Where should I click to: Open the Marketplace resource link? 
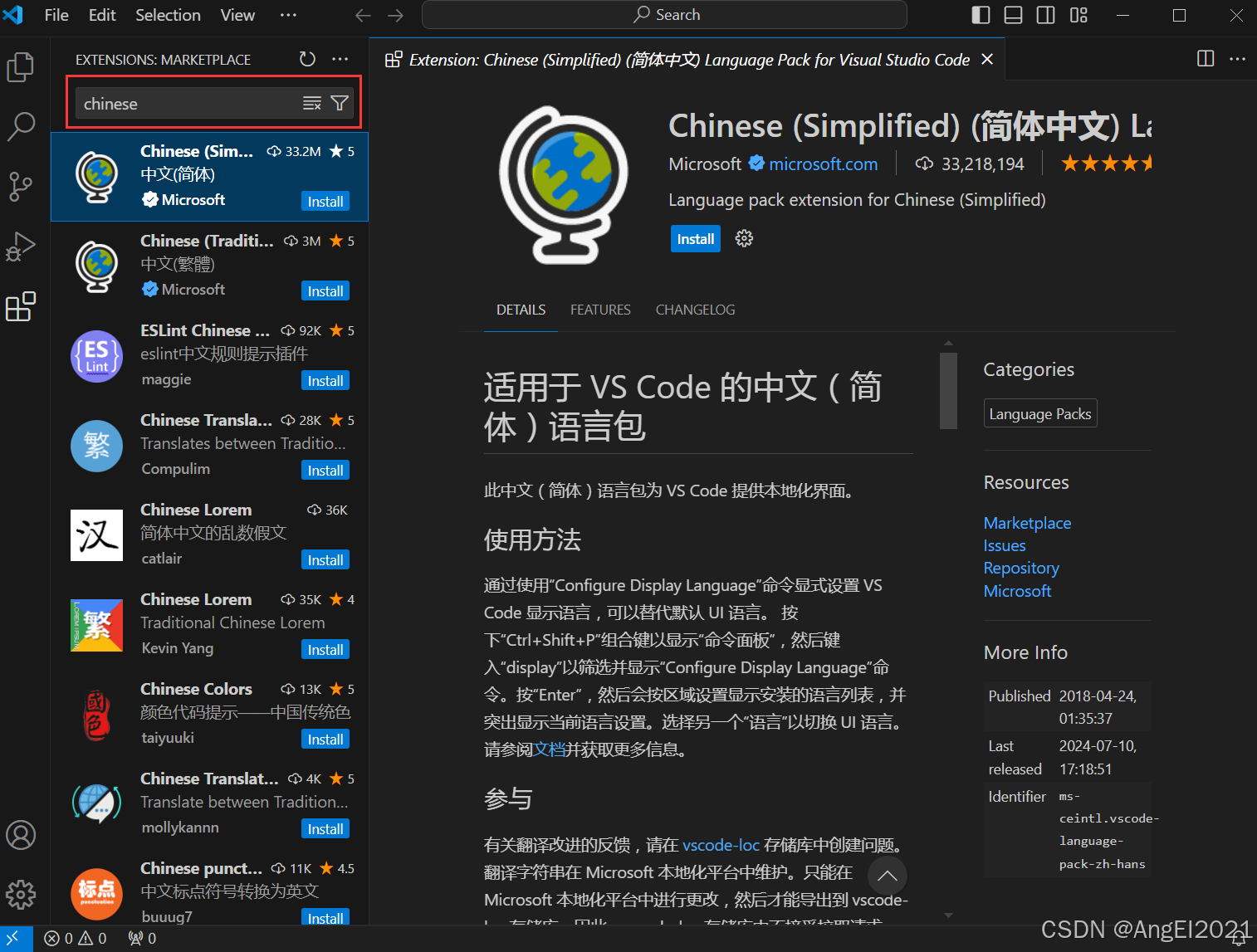(x=1027, y=523)
